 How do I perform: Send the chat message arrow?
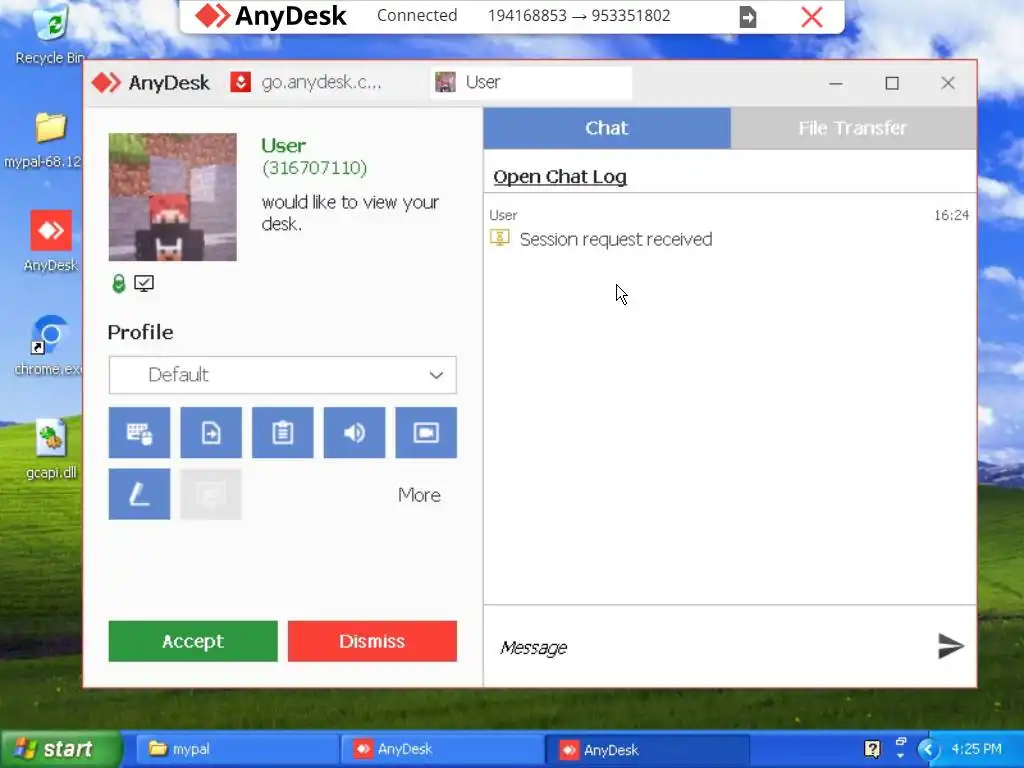[x=951, y=646]
